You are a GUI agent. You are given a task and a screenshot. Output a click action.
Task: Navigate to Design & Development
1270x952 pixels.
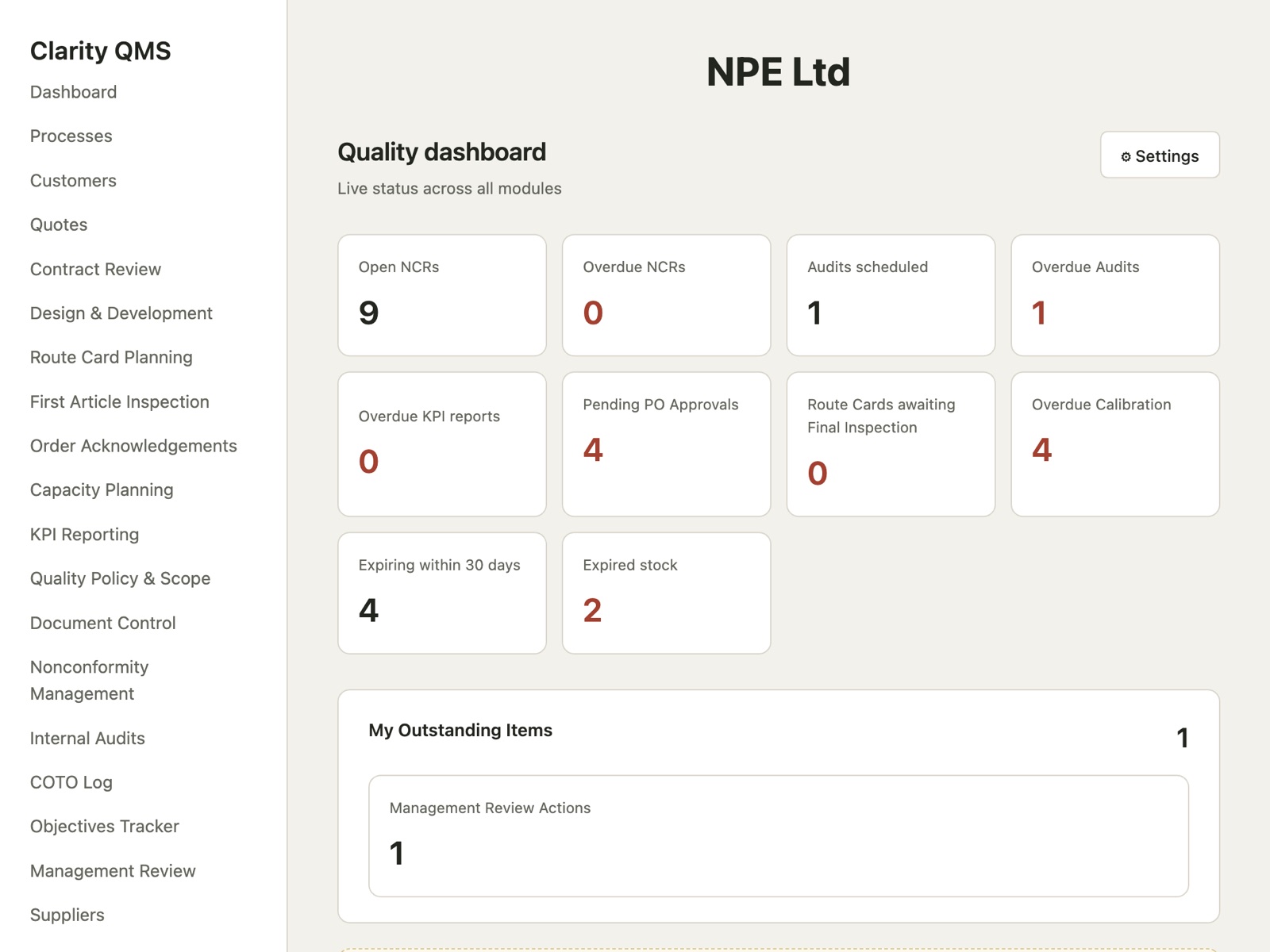click(x=121, y=313)
